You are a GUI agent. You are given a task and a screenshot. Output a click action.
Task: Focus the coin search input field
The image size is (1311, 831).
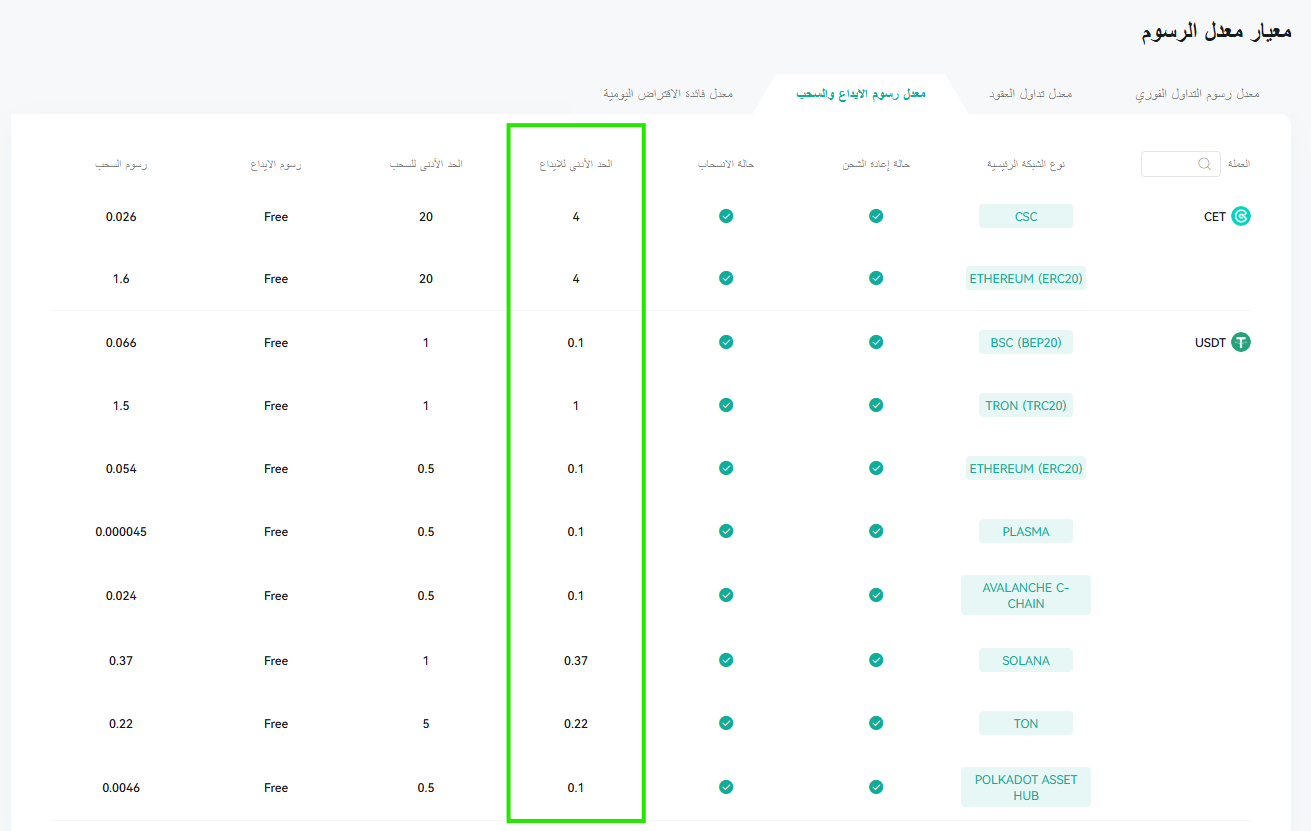tap(1181, 164)
